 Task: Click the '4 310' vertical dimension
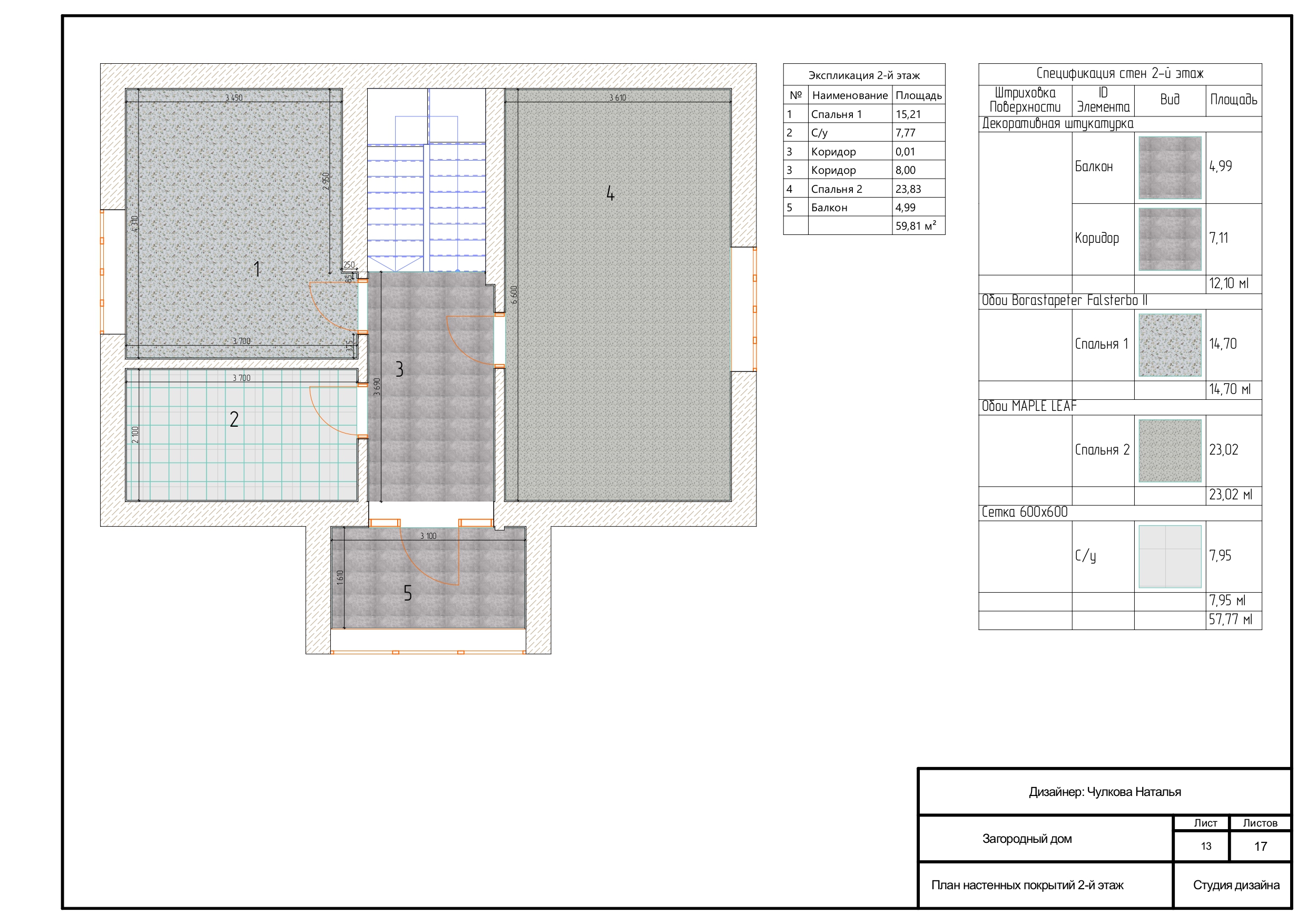click(x=134, y=224)
